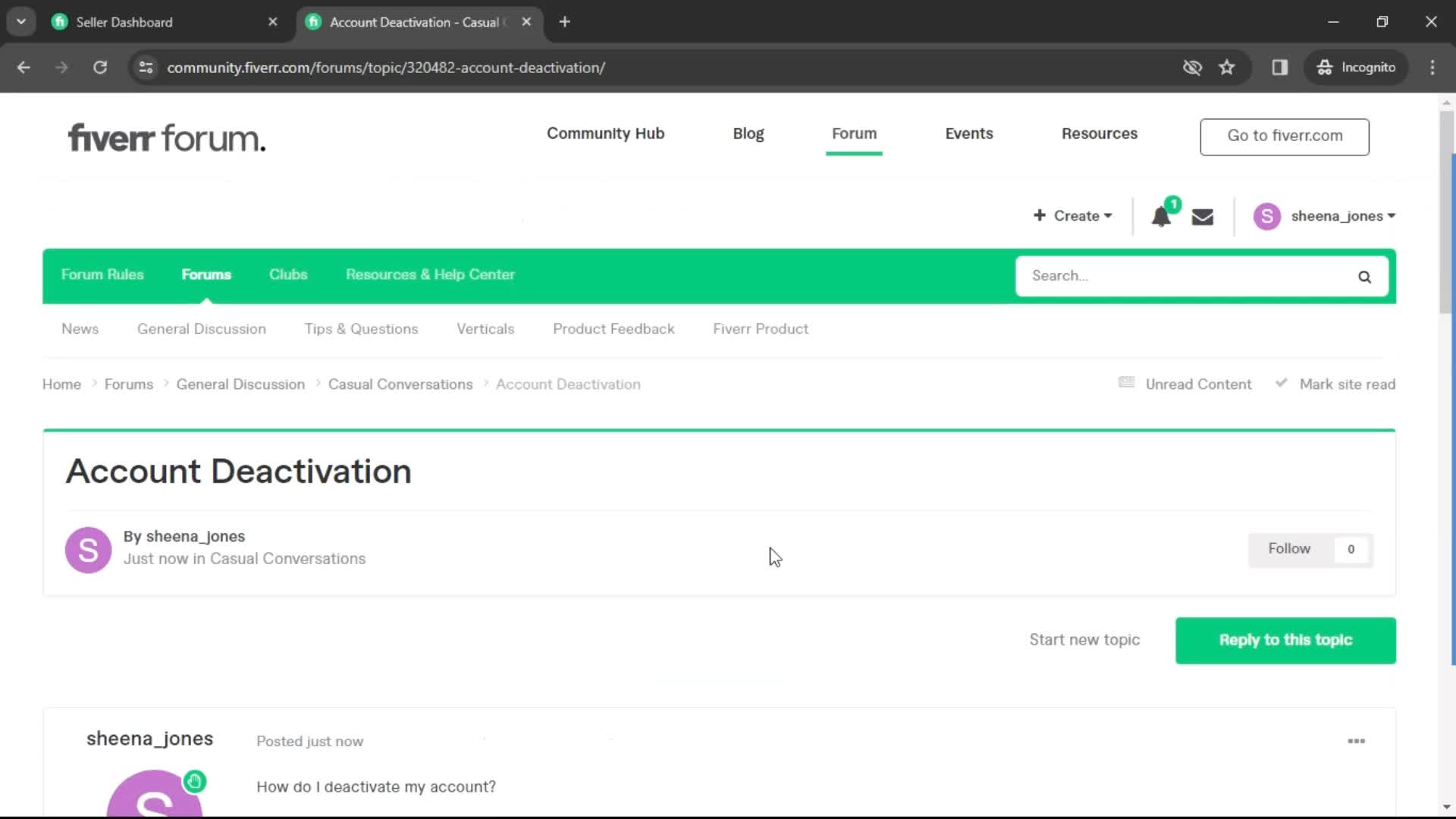
Task: Open the post options three-dots menu
Action: [x=1357, y=741]
